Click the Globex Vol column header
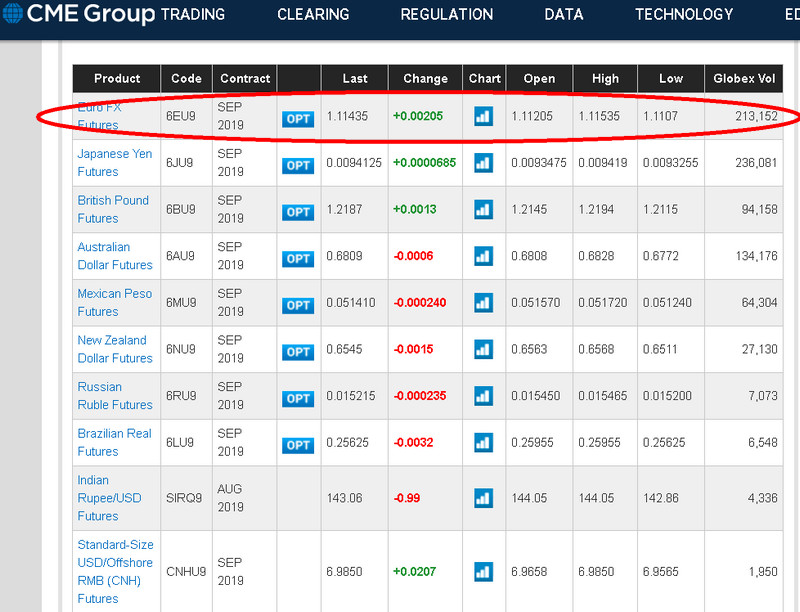Viewport: 800px width, 612px height. click(x=744, y=79)
